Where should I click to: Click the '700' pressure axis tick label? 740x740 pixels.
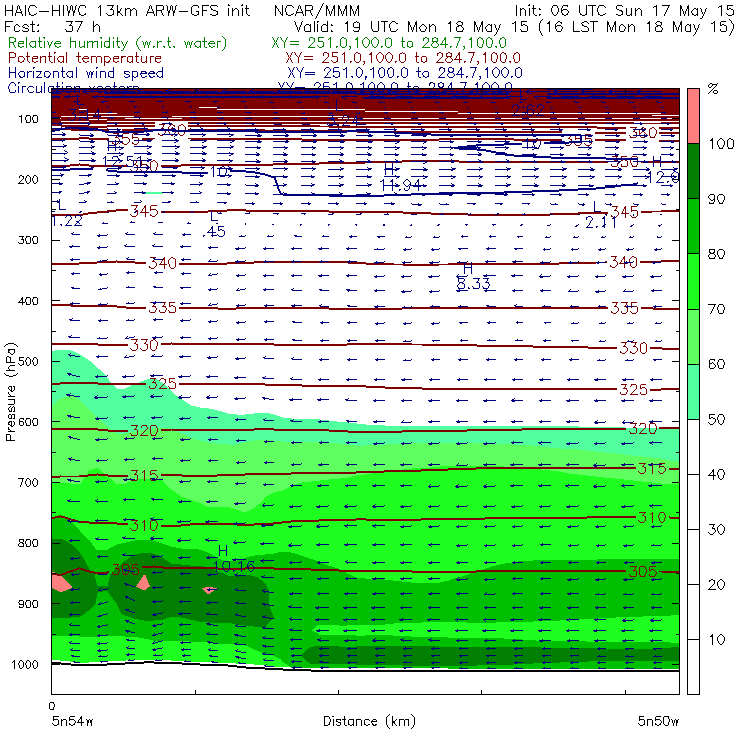tap(28, 482)
